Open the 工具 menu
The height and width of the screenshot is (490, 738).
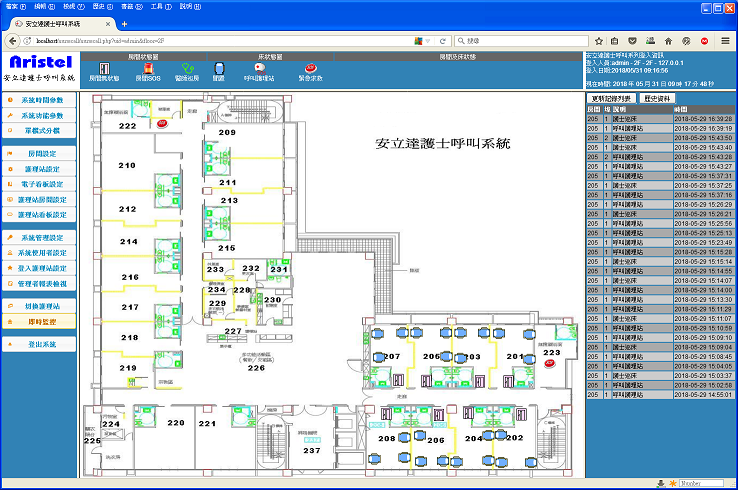[161, 7]
